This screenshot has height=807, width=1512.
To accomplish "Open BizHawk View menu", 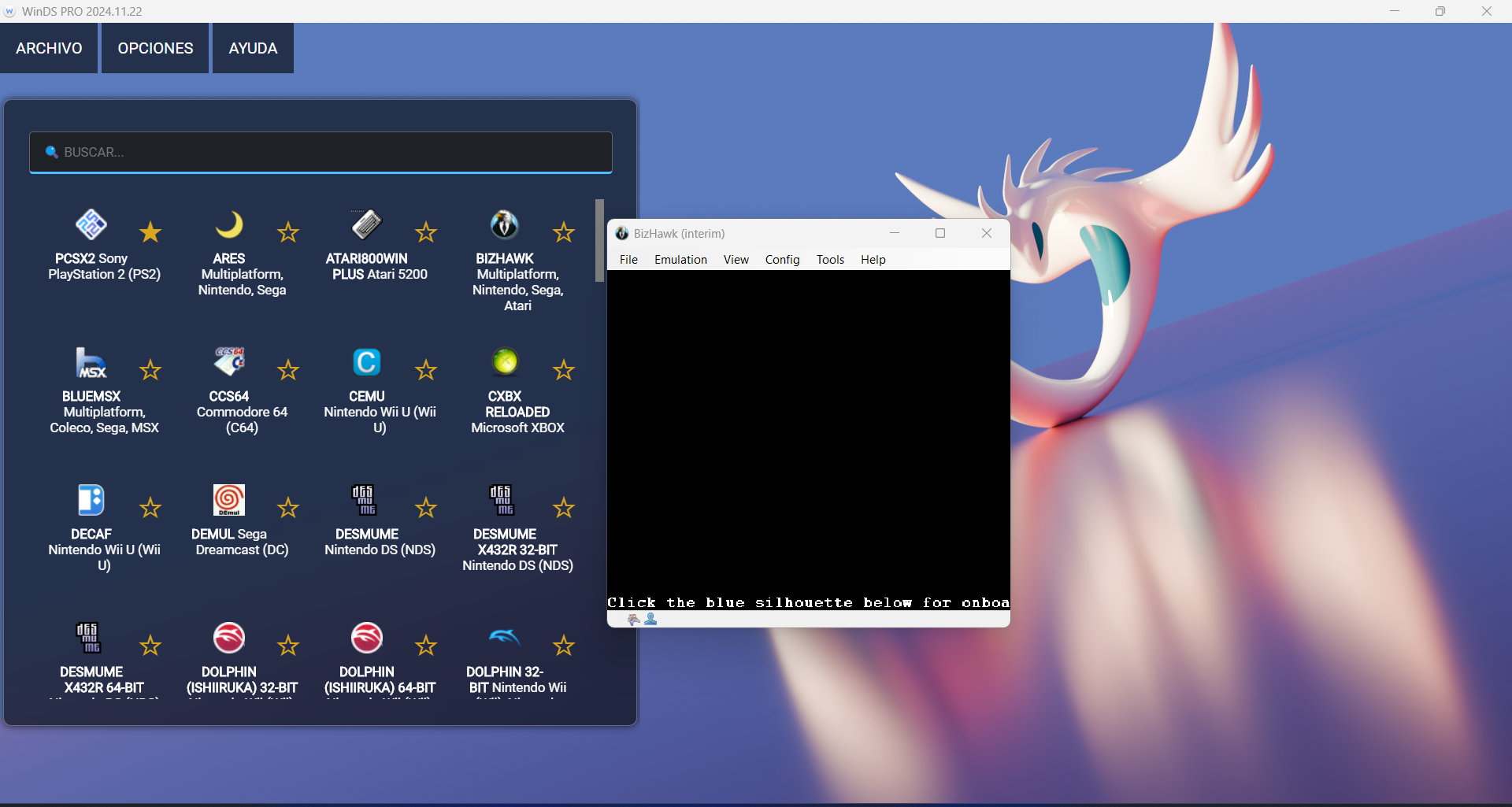I will click(736, 260).
